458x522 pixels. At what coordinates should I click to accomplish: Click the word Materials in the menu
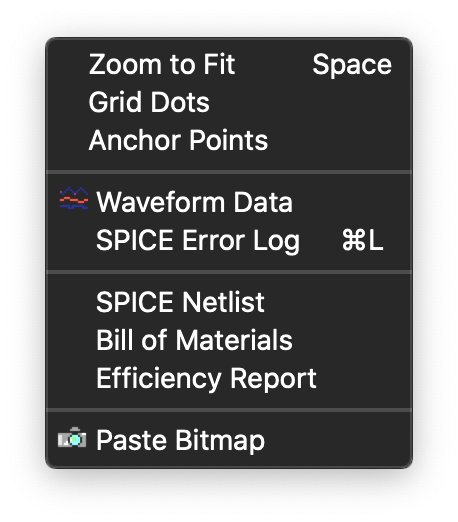tap(234, 340)
